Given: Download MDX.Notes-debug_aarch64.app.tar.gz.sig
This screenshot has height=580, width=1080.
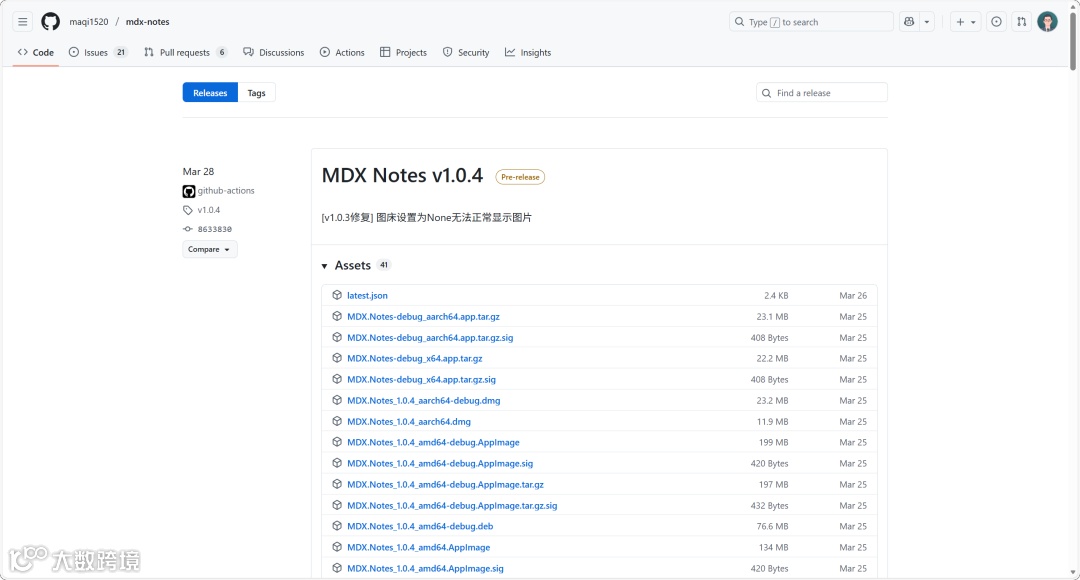Looking at the screenshot, I should tap(430, 338).
